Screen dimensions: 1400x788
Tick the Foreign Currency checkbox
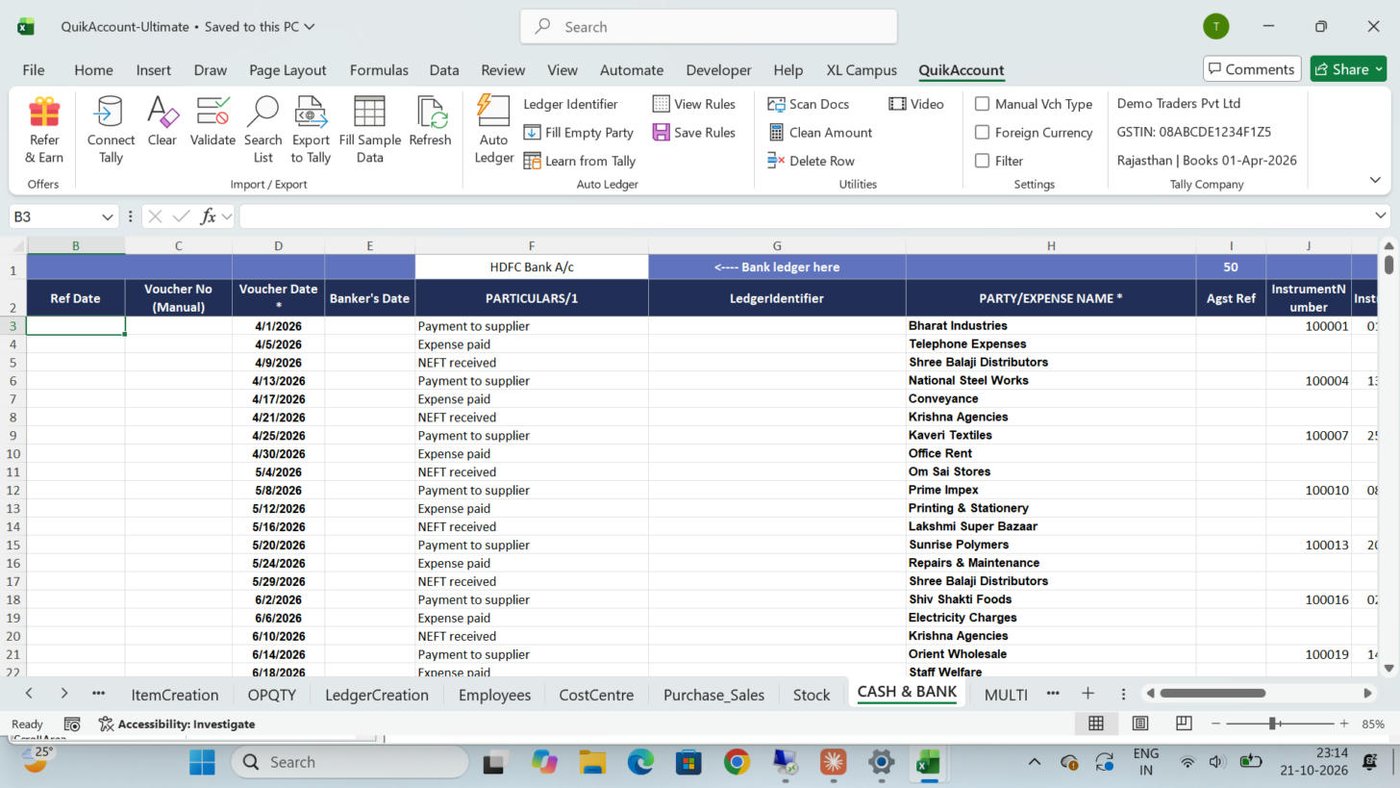[x=982, y=132]
